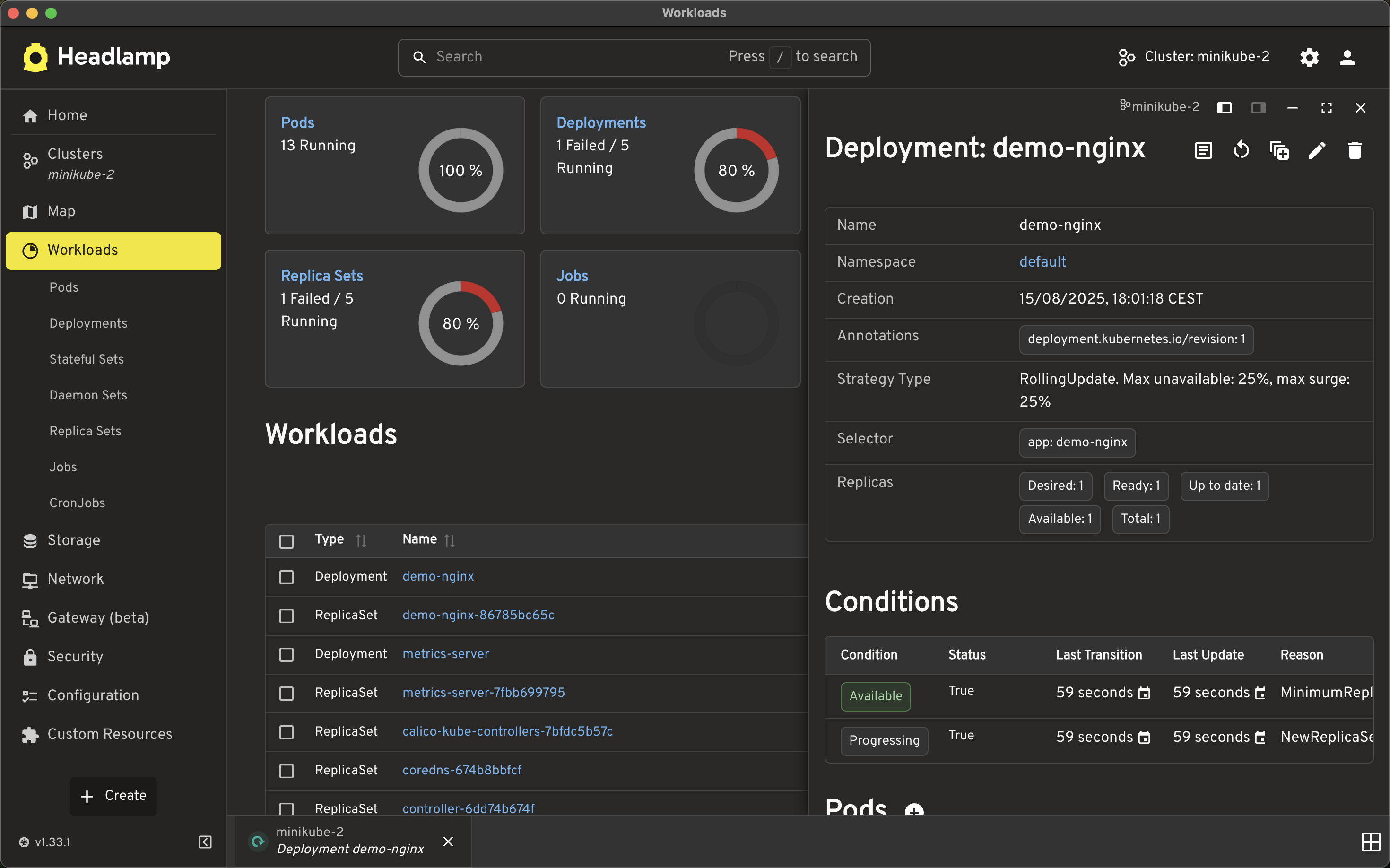Click the scale deployment icon

1279,150
